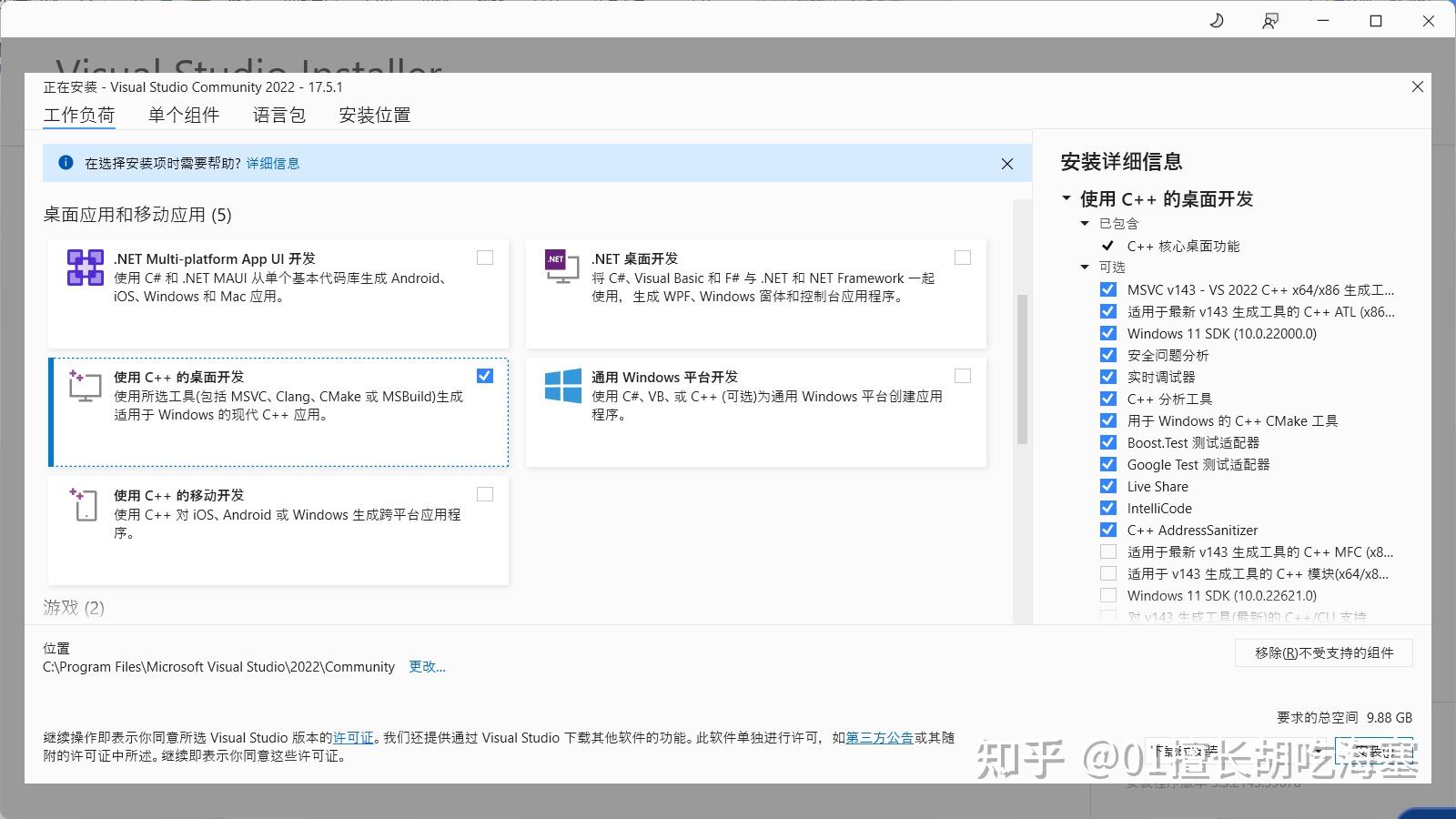Collapse the 已包含 tree node
Screen dimensions: 1456x819
tap(1085, 223)
